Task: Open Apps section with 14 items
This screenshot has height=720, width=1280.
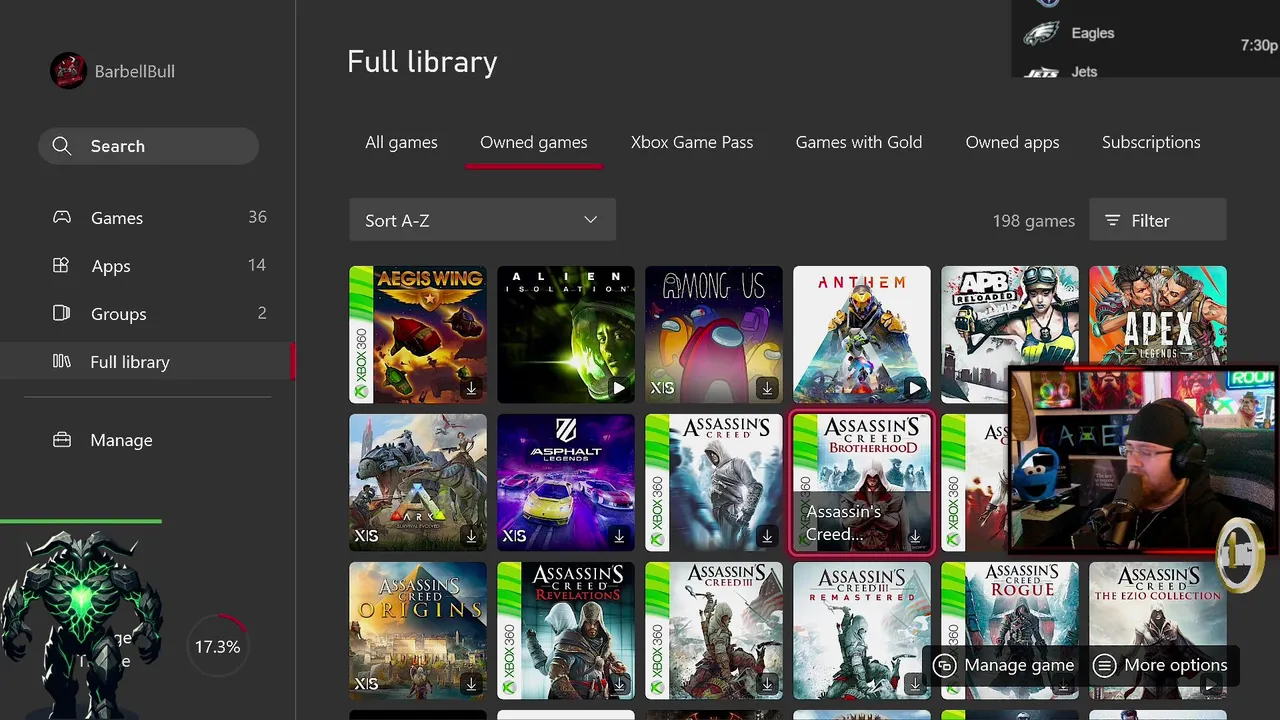Action: (147, 266)
